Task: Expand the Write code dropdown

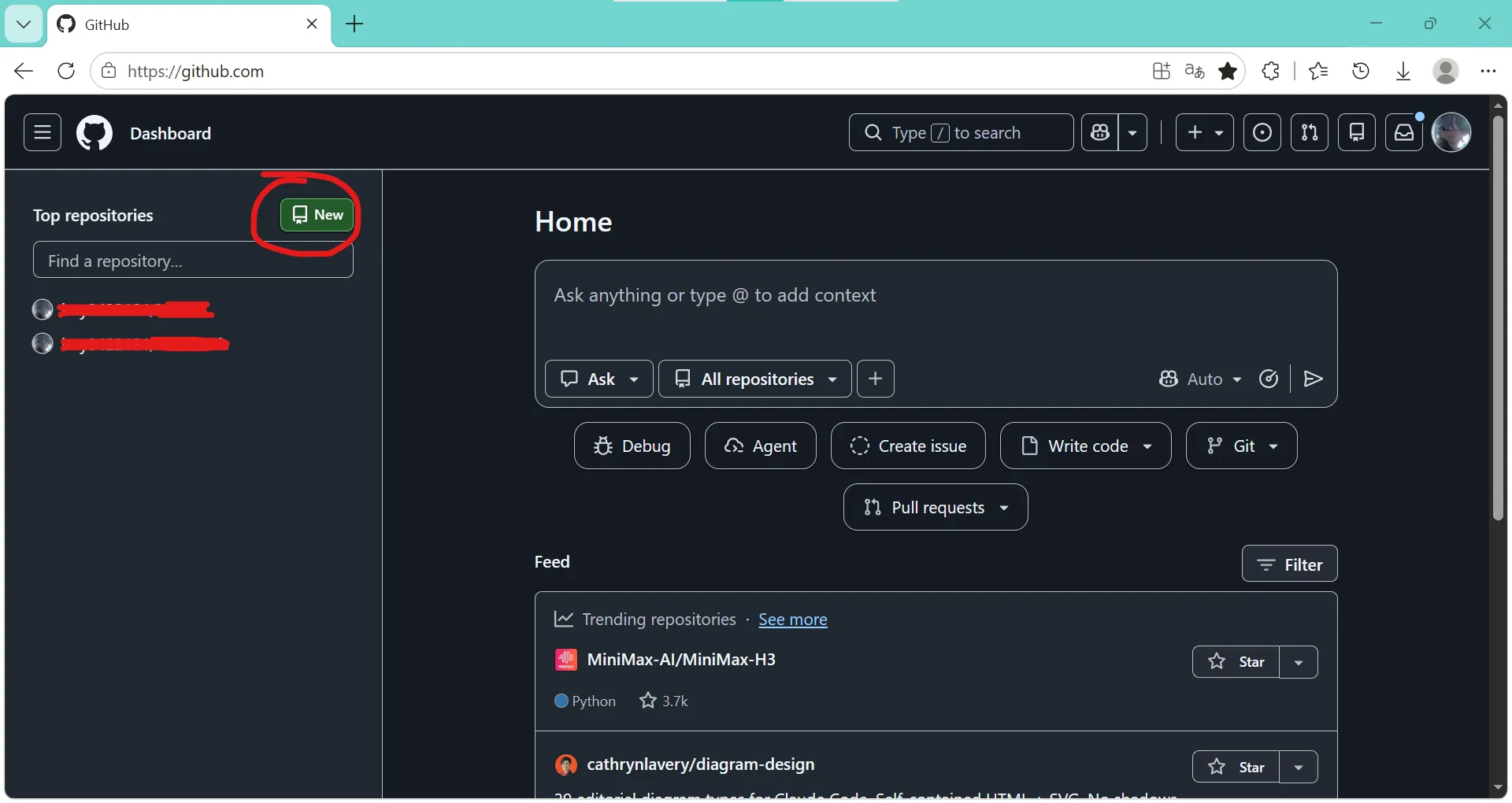Action: [x=1085, y=446]
